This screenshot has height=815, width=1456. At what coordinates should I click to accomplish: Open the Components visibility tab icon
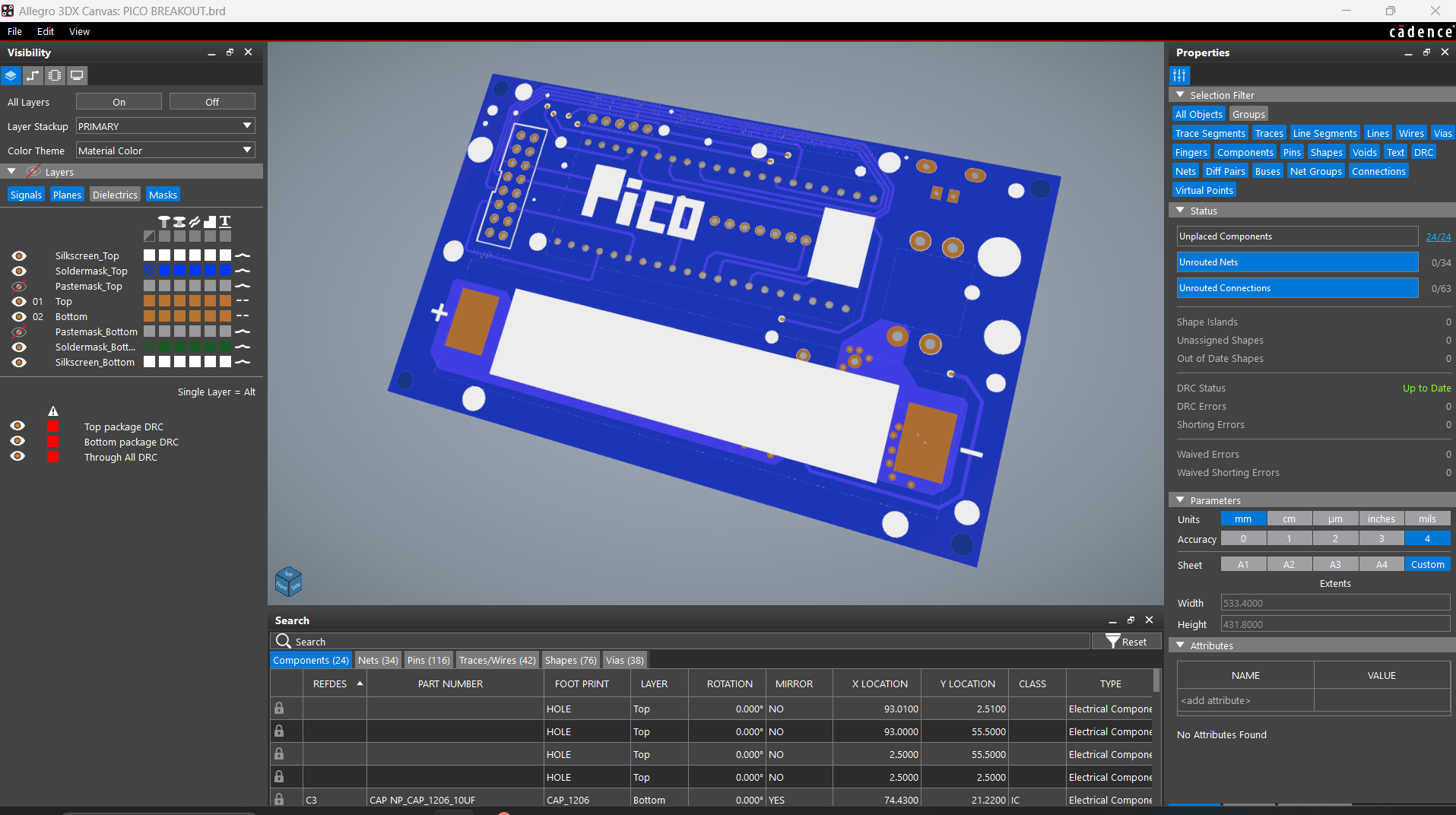tap(55, 75)
